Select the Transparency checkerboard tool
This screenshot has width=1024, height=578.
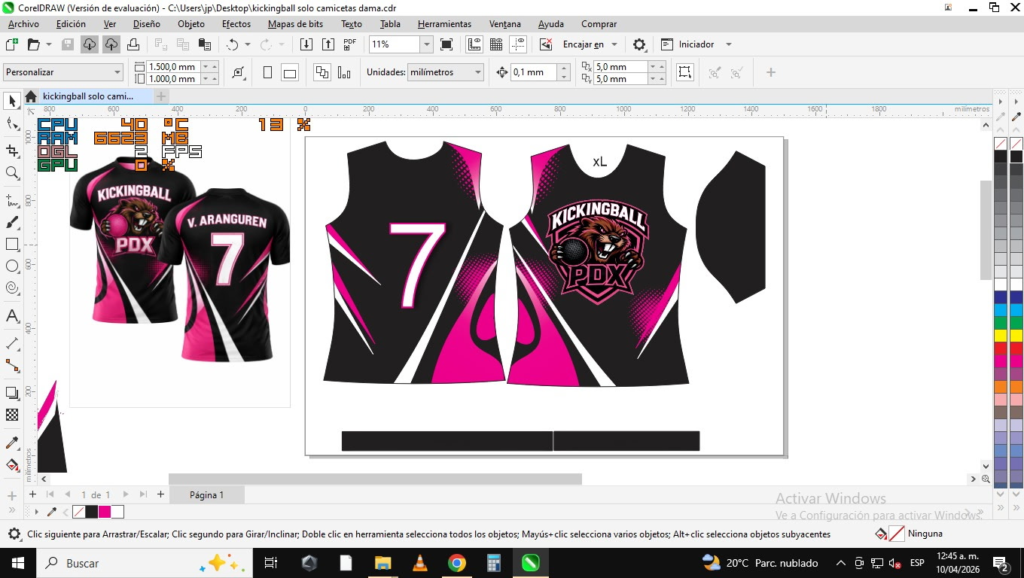(12, 415)
